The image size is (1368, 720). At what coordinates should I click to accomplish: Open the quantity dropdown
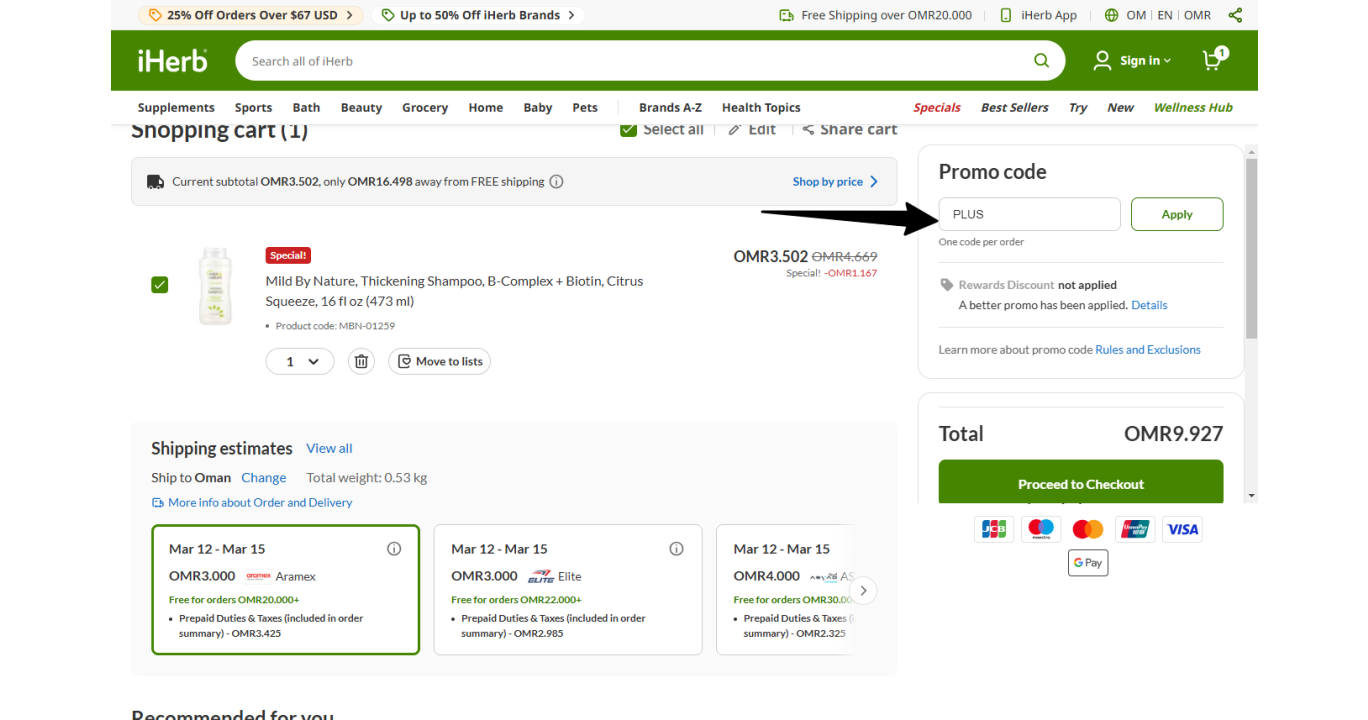(x=300, y=362)
